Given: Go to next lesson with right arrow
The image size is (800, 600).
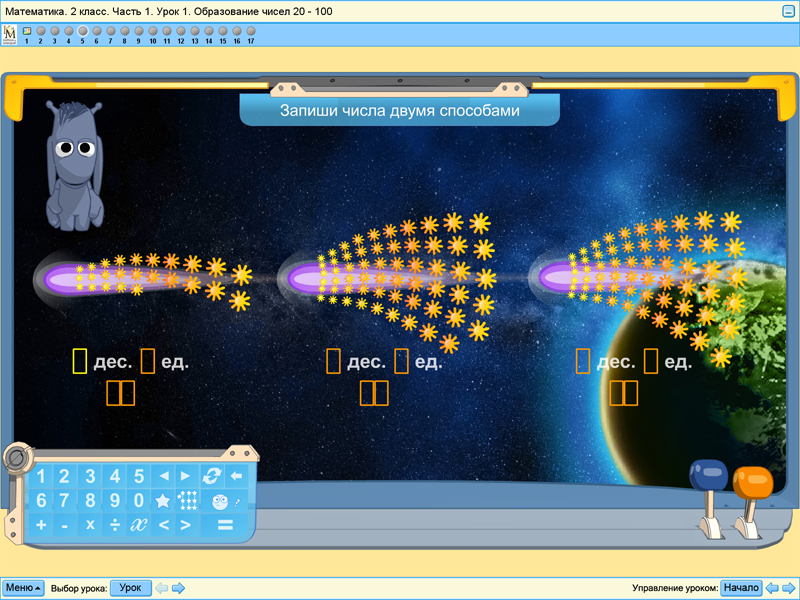Looking at the screenshot, I should coord(179,588).
